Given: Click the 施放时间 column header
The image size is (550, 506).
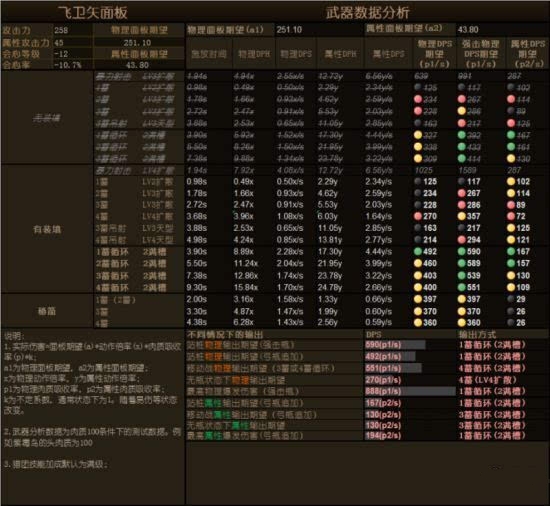Looking at the screenshot, I should [209, 54].
